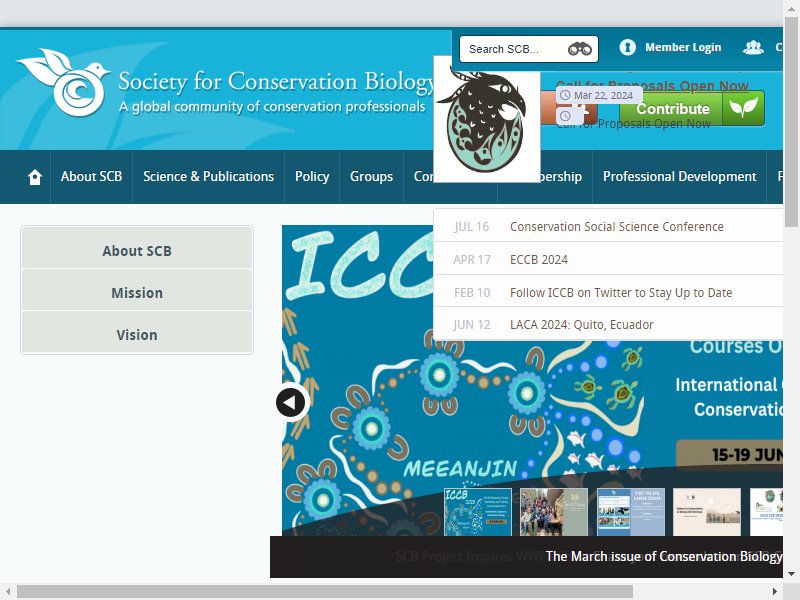Viewport: 800px width, 600px height.
Task: Click the home icon in navigation bar
Action: 35,177
